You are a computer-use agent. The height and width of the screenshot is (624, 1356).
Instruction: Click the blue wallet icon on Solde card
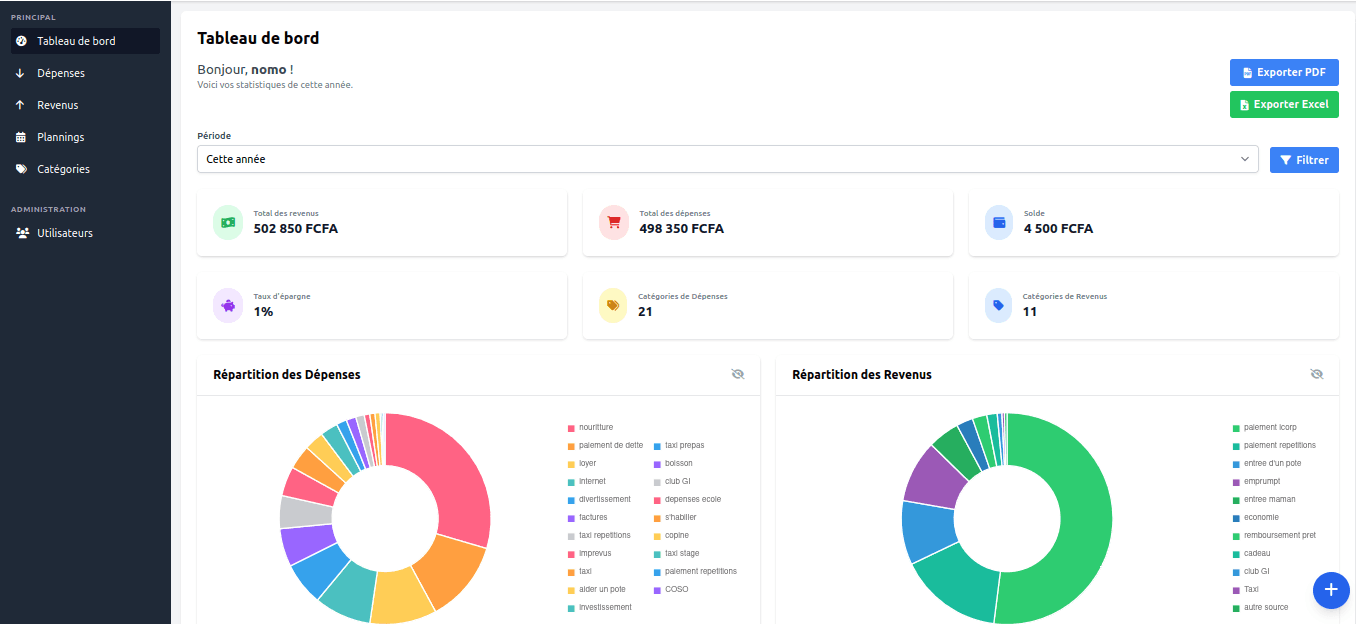998,222
